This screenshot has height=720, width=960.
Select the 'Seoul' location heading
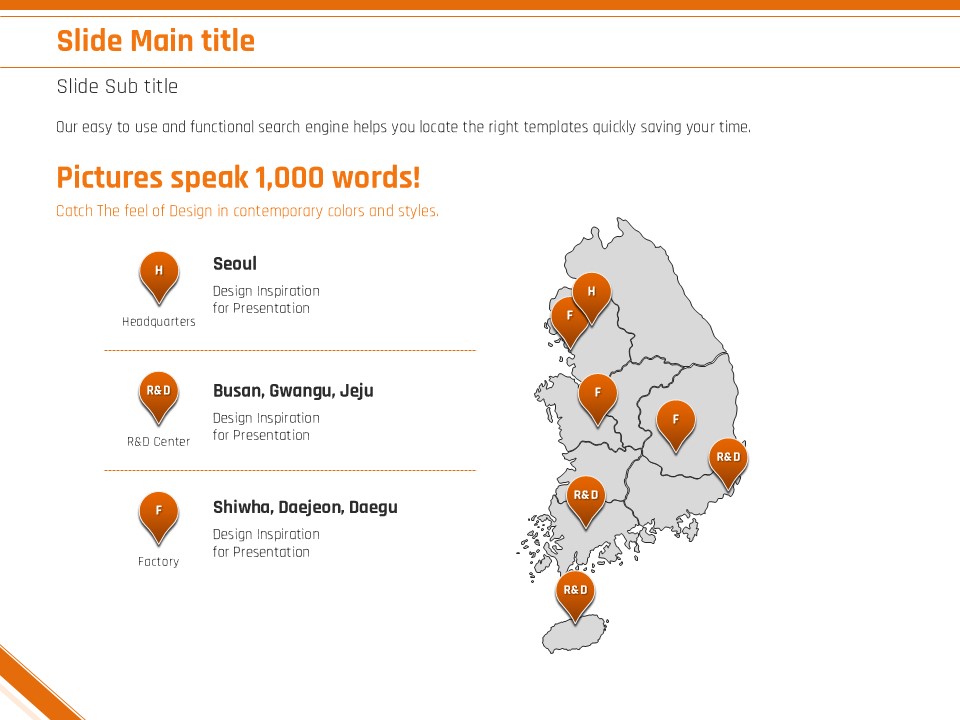click(235, 264)
